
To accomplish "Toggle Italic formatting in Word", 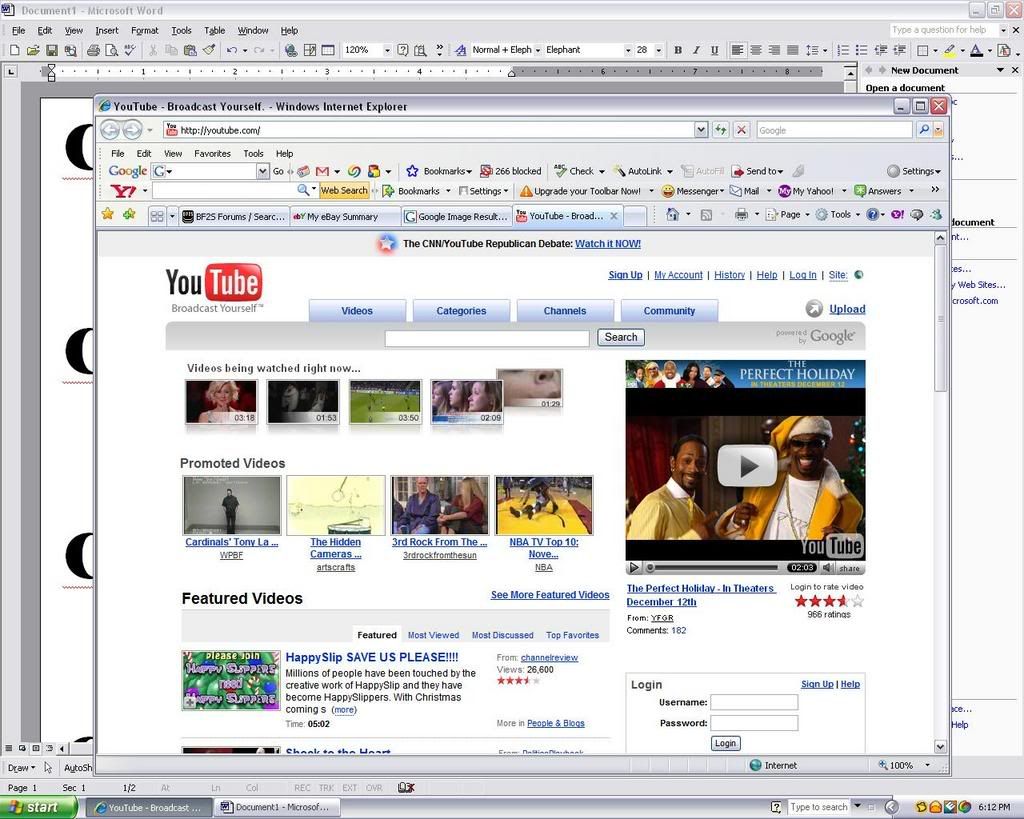I will [696, 50].
